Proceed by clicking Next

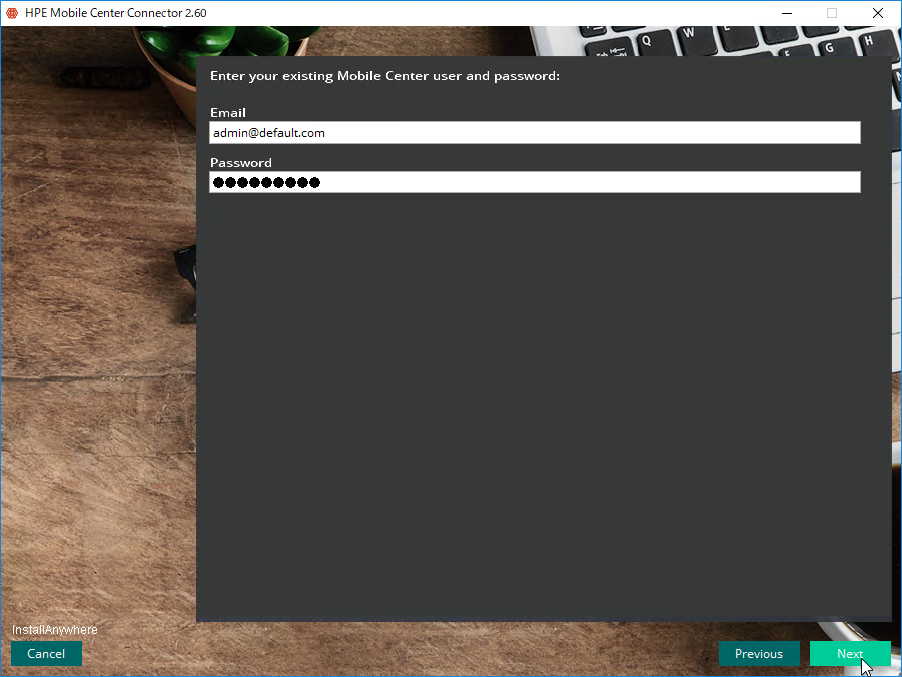pos(850,653)
